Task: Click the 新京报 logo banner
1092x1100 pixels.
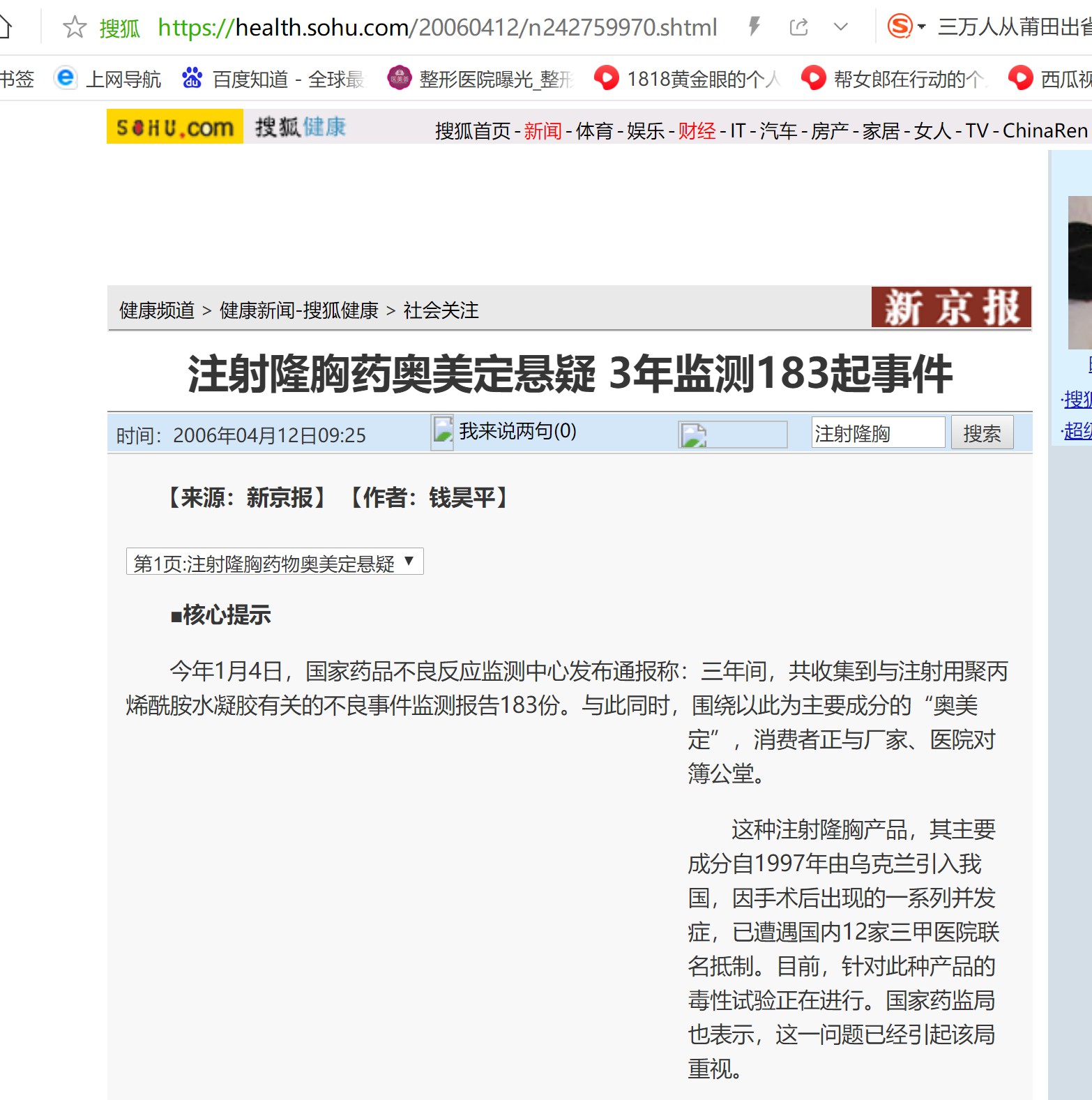Action: (951, 307)
